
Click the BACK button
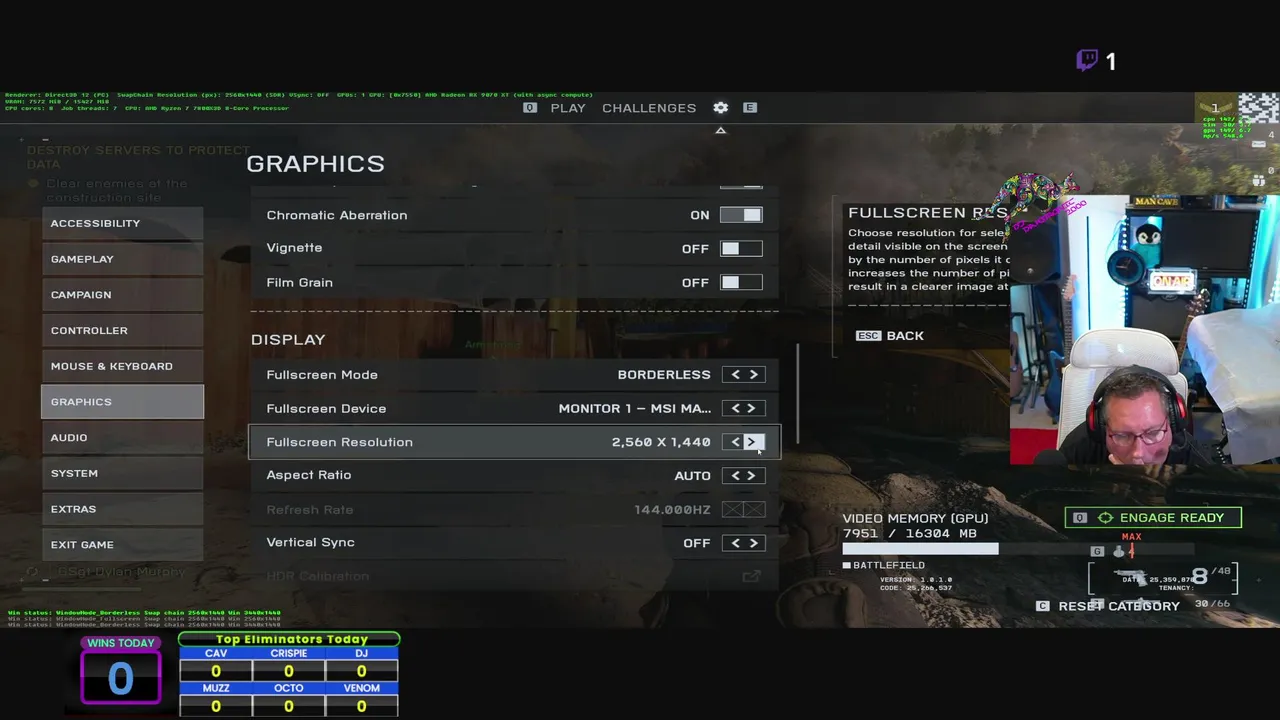pyautogui.click(x=890, y=336)
